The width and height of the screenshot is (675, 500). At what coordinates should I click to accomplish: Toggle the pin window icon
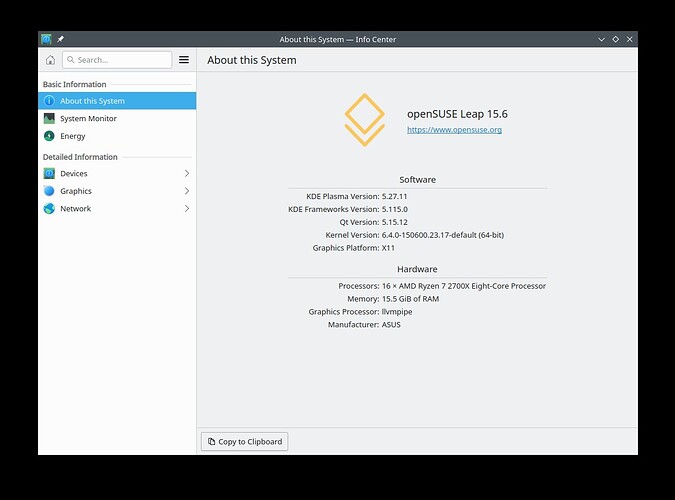tap(60, 39)
